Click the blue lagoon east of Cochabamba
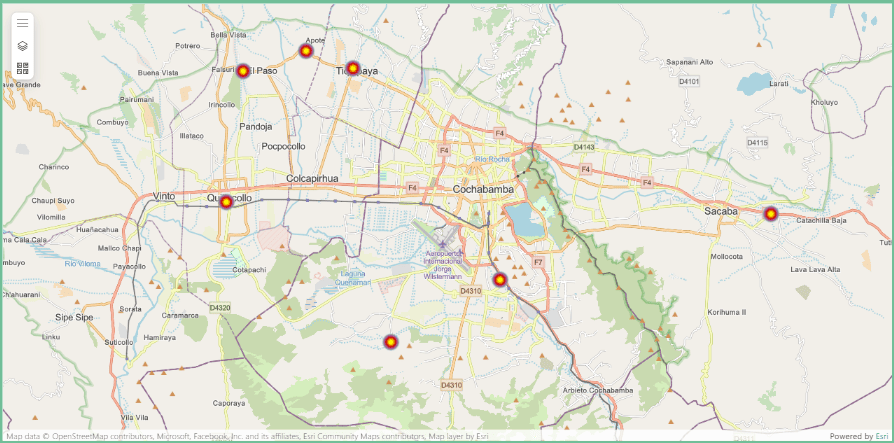Viewport: 894px width, 443px height. [524, 220]
